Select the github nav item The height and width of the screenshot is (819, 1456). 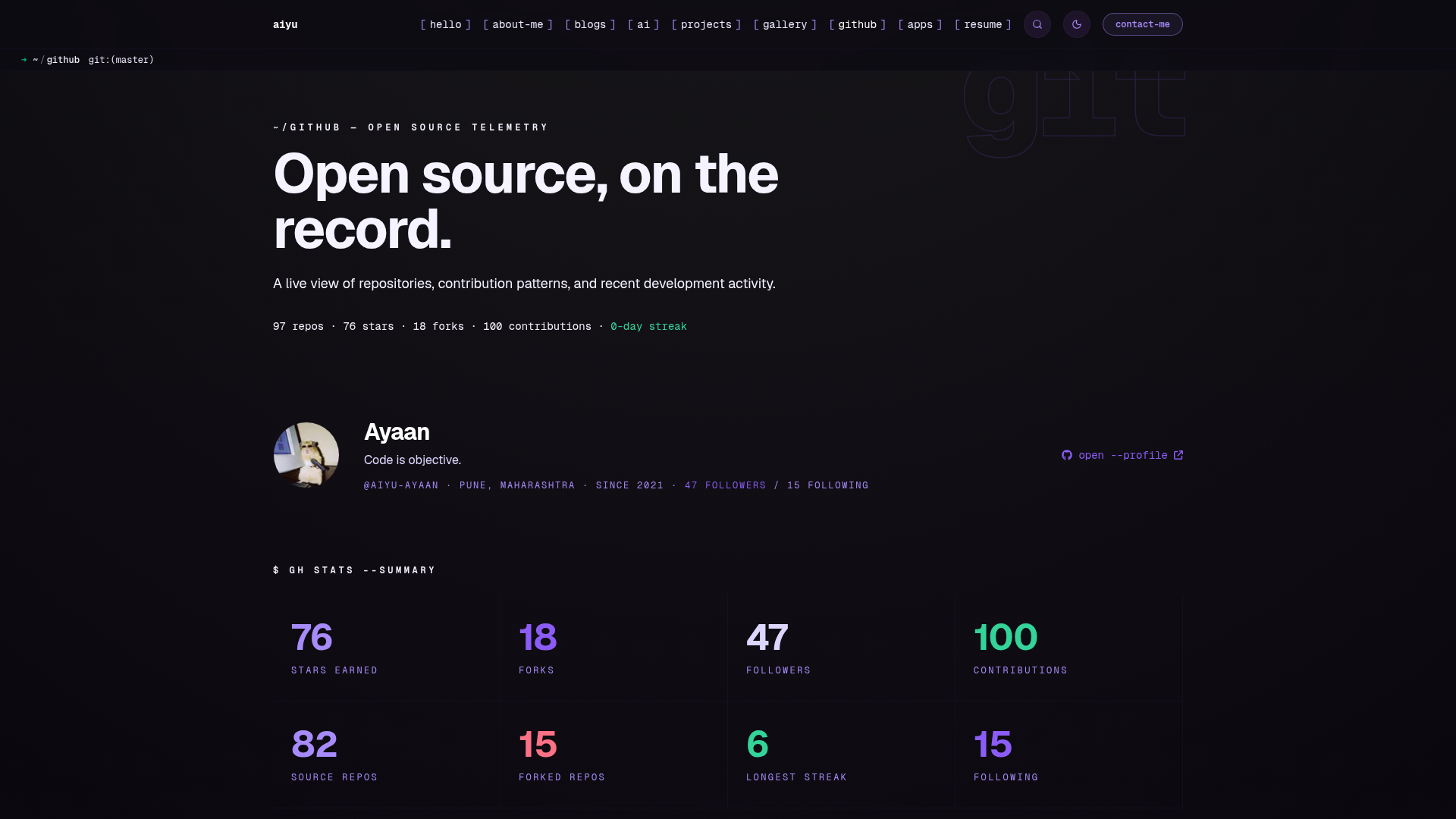[x=858, y=24]
